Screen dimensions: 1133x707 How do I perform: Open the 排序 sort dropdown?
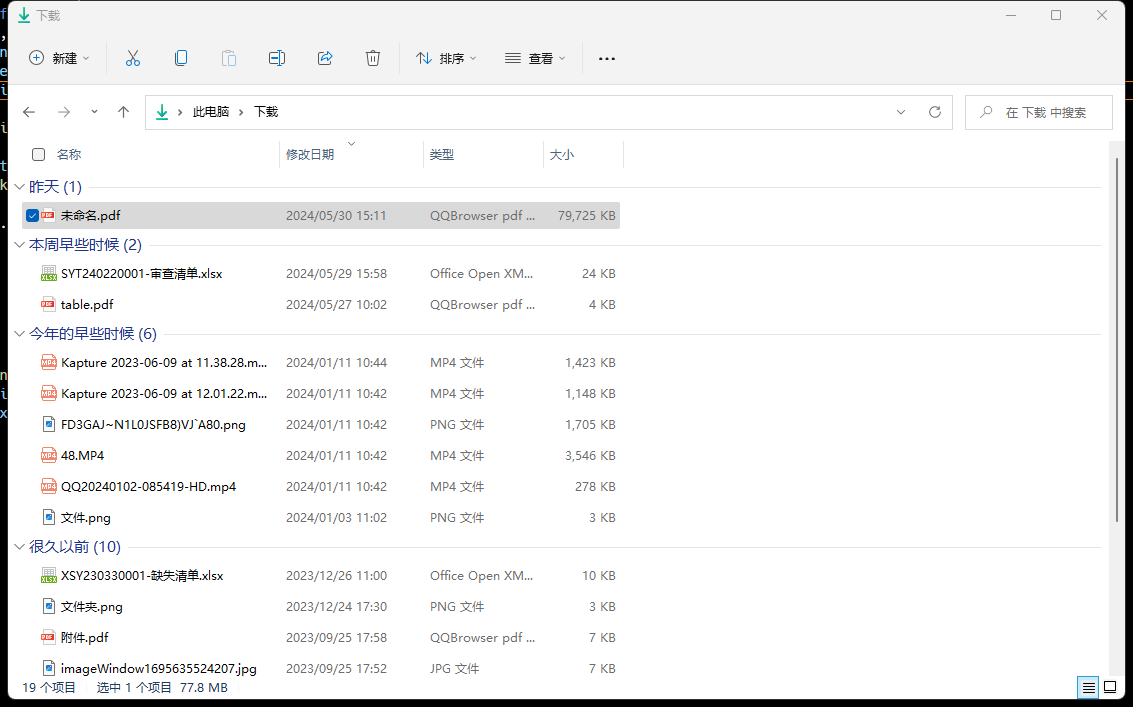point(446,59)
